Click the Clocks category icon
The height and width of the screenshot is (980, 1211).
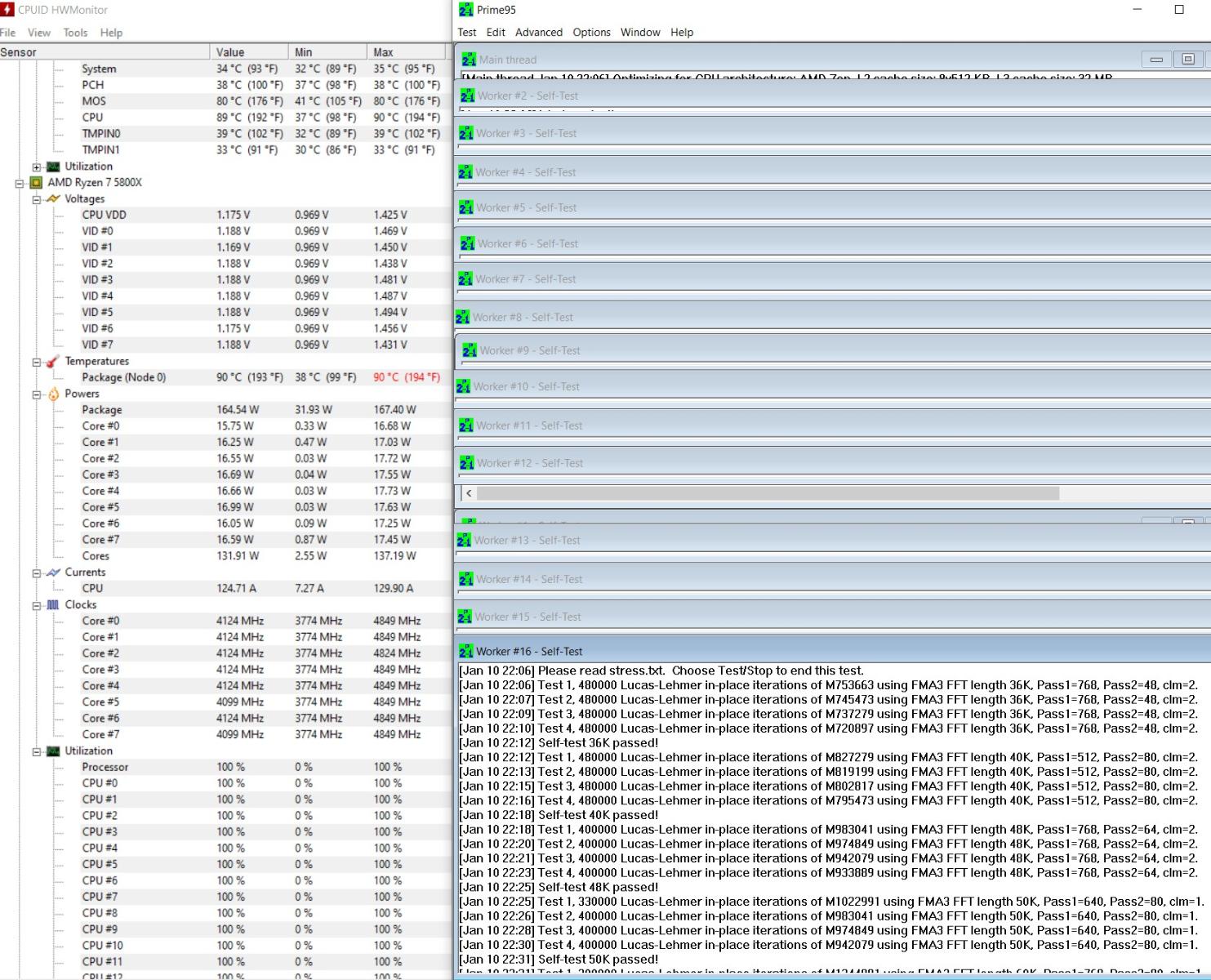[54, 605]
